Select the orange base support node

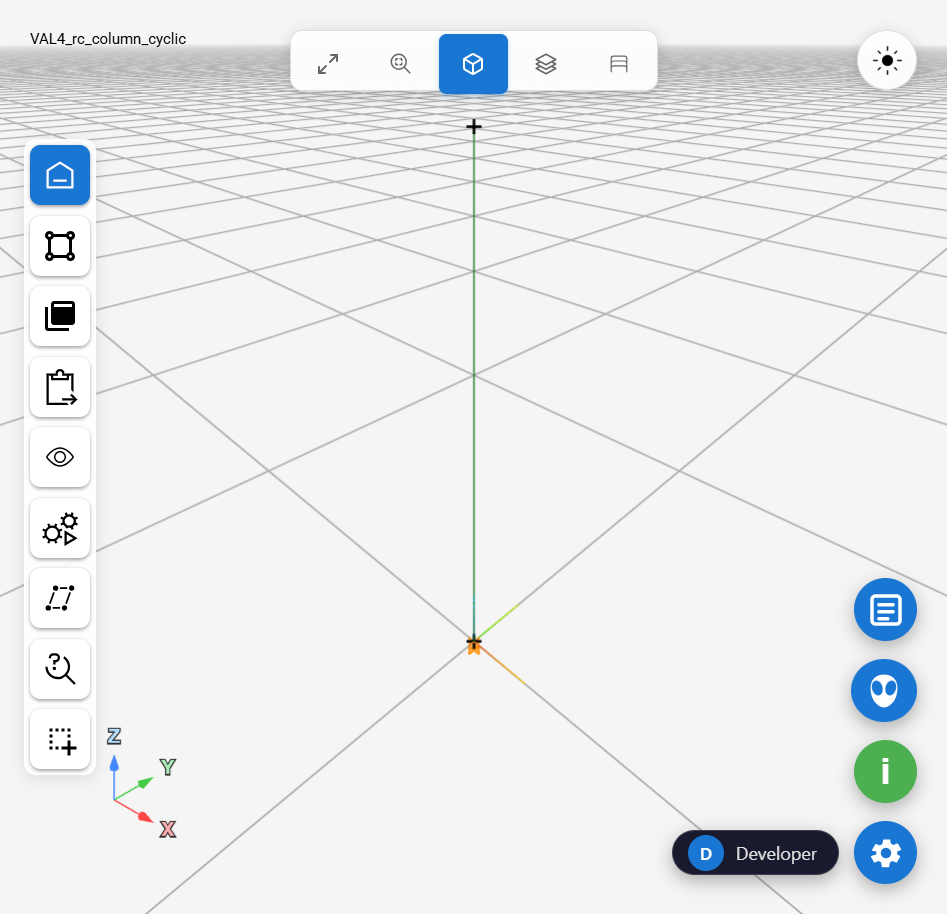(x=474, y=646)
